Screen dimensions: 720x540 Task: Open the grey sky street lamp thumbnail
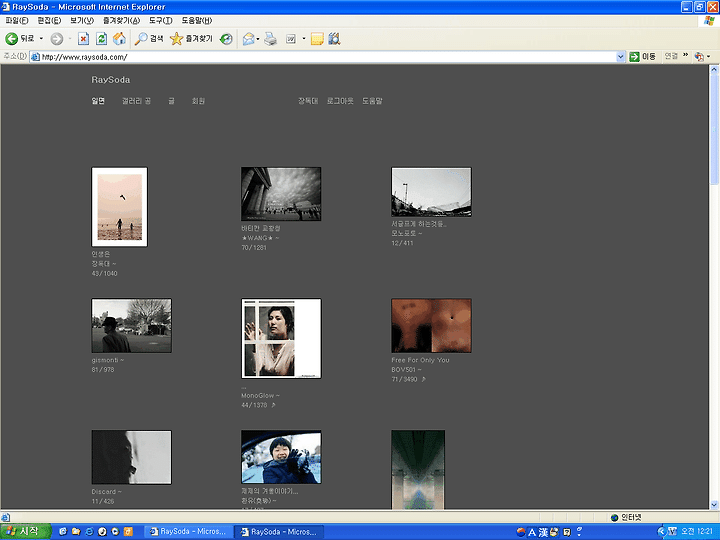pyautogui.click(x=431, y=192)
